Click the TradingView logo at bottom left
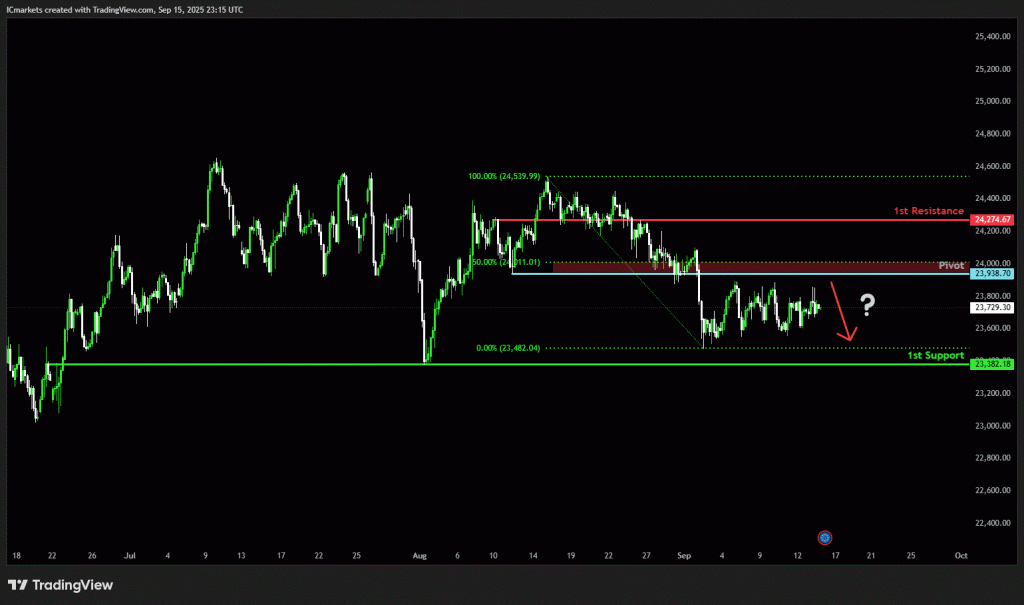This screenshot has height=605, width=1024. 60,585
